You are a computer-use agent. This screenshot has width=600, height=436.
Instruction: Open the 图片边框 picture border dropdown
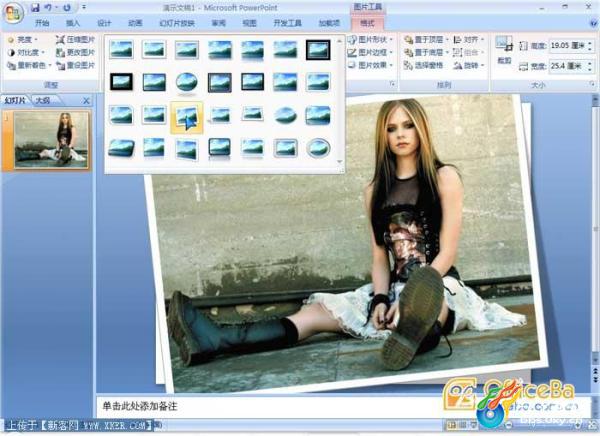click(370, 52)
